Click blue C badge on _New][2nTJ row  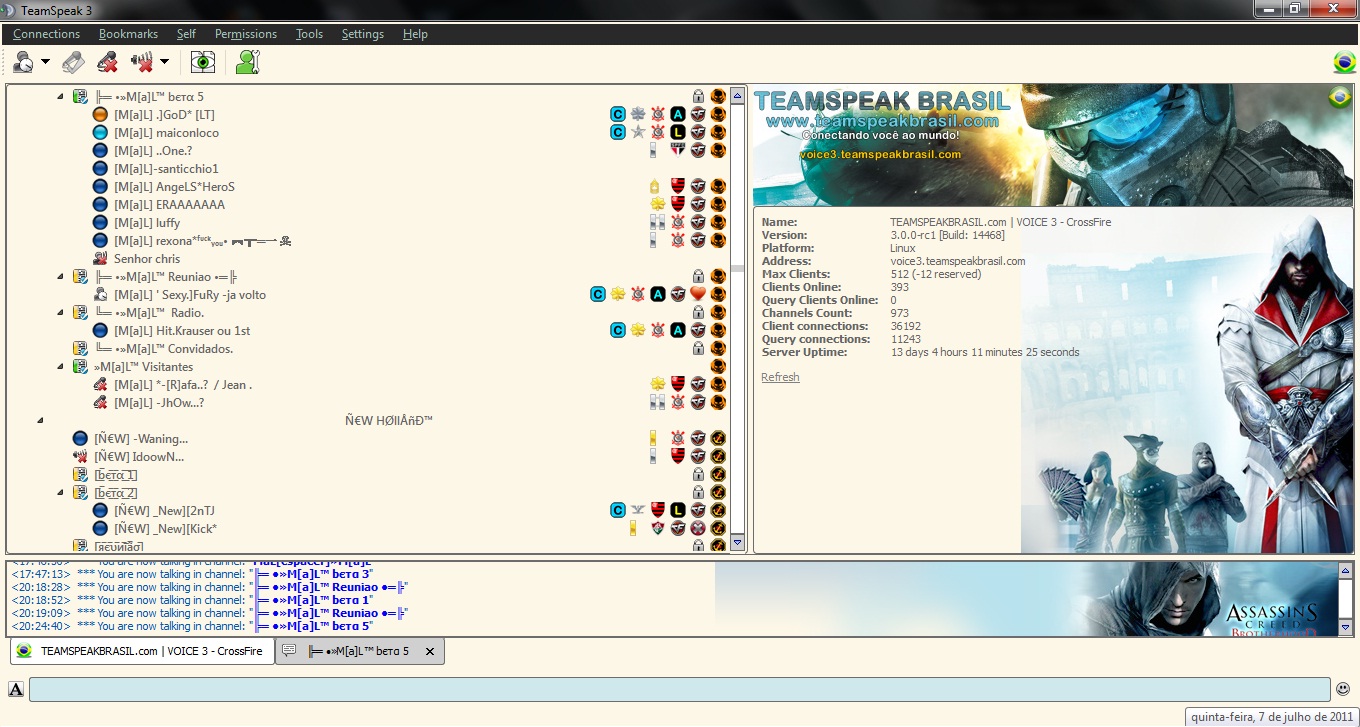point(618,511)
